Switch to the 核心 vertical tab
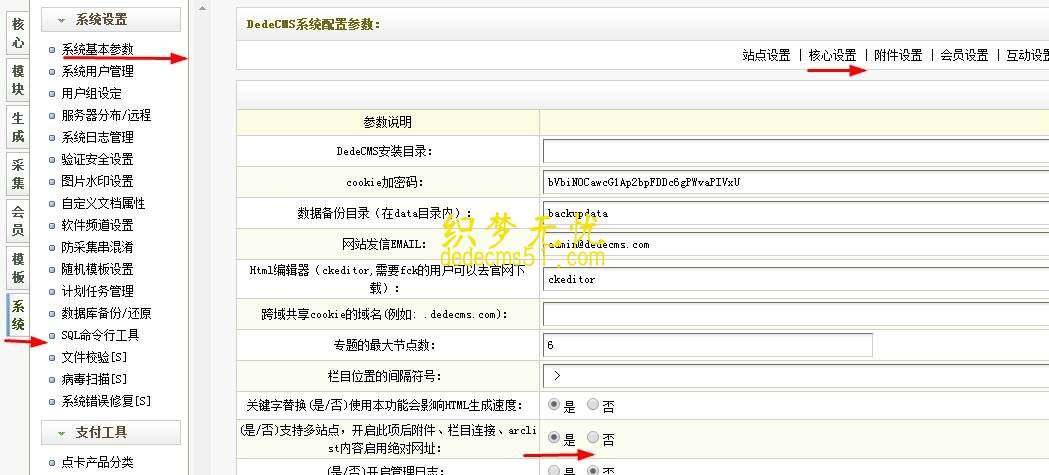Viewport: 1049px width, 475px height. coord(18,32)
